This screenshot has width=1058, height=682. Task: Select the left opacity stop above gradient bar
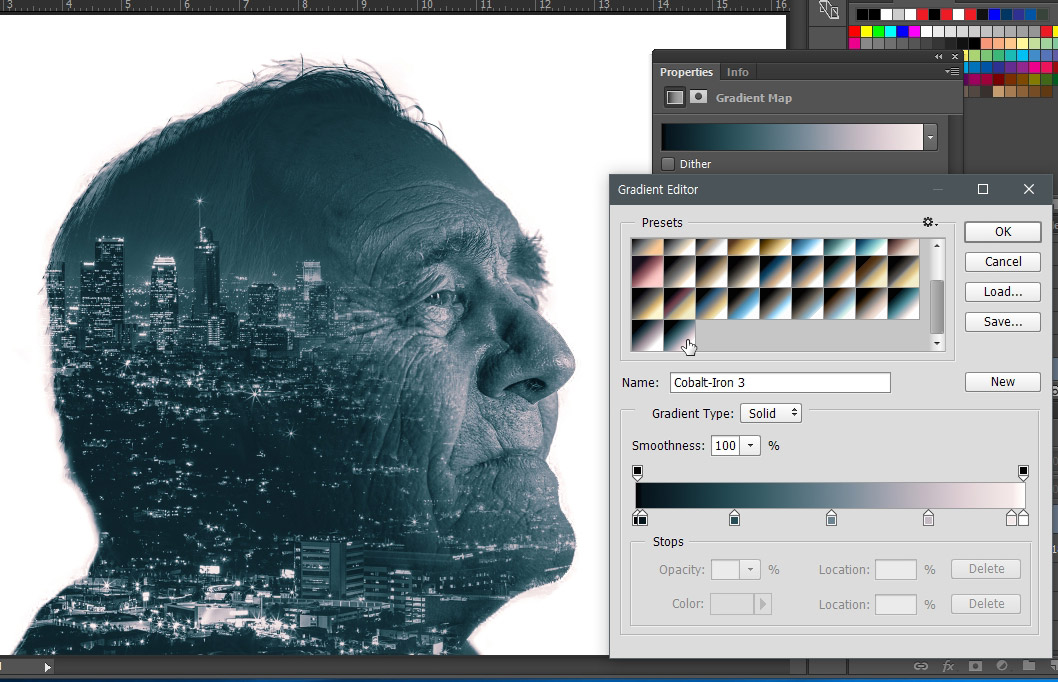(638, 472)
